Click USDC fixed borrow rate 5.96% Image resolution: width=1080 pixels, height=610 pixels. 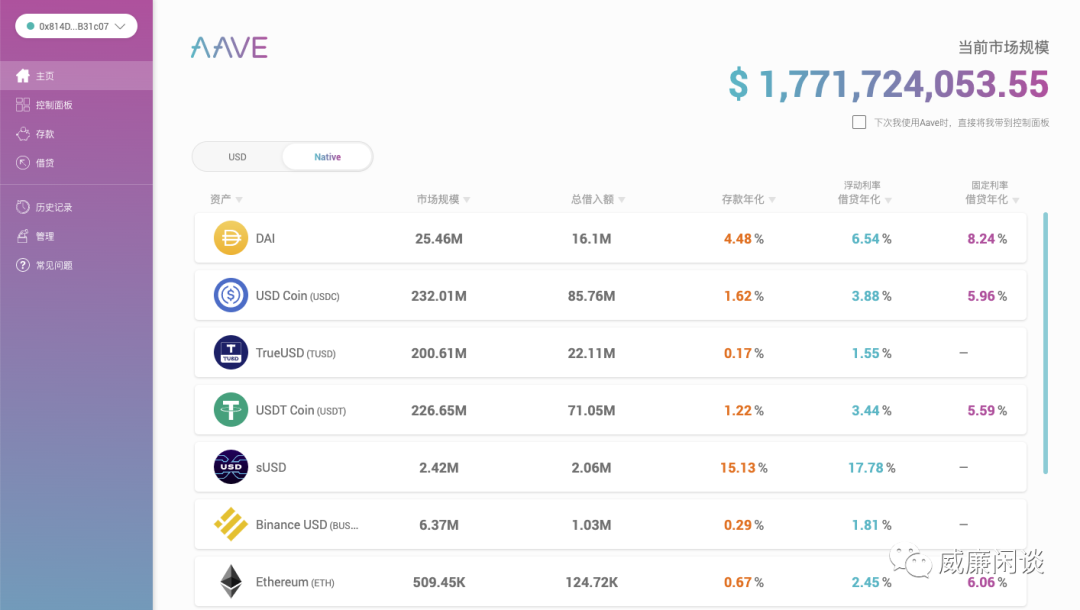tap(987, 296)
